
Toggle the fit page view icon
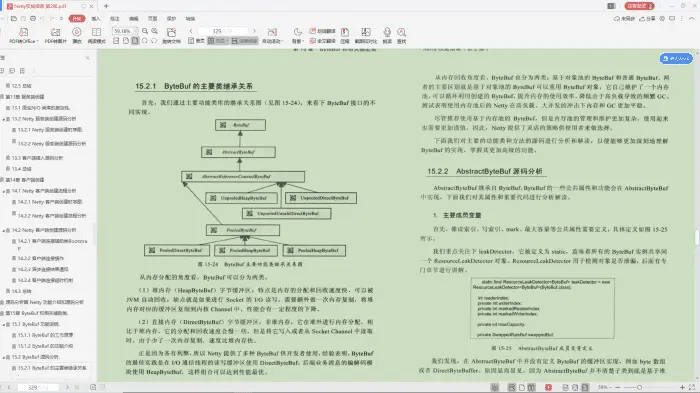[135, 41]
